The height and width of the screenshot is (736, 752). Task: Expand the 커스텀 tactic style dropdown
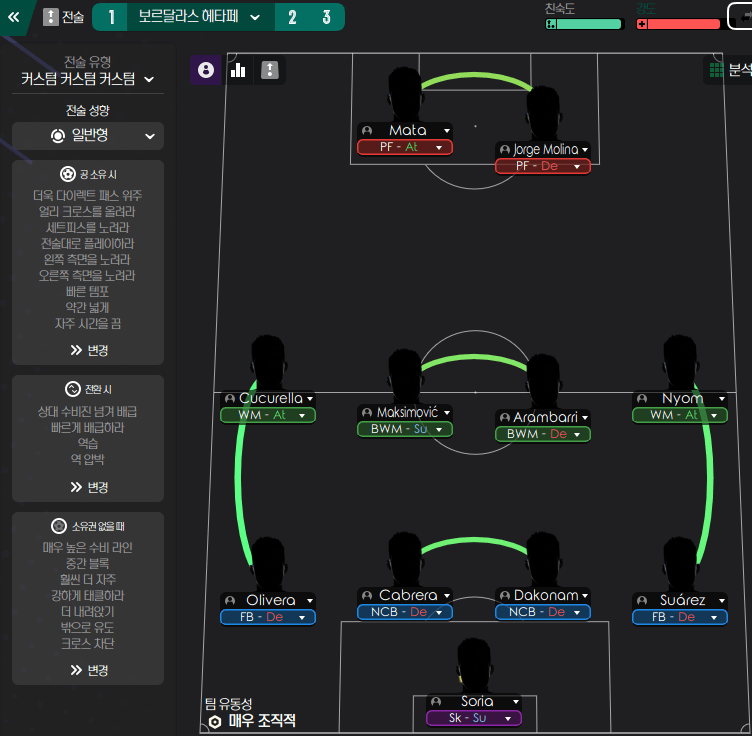[88, 79]
